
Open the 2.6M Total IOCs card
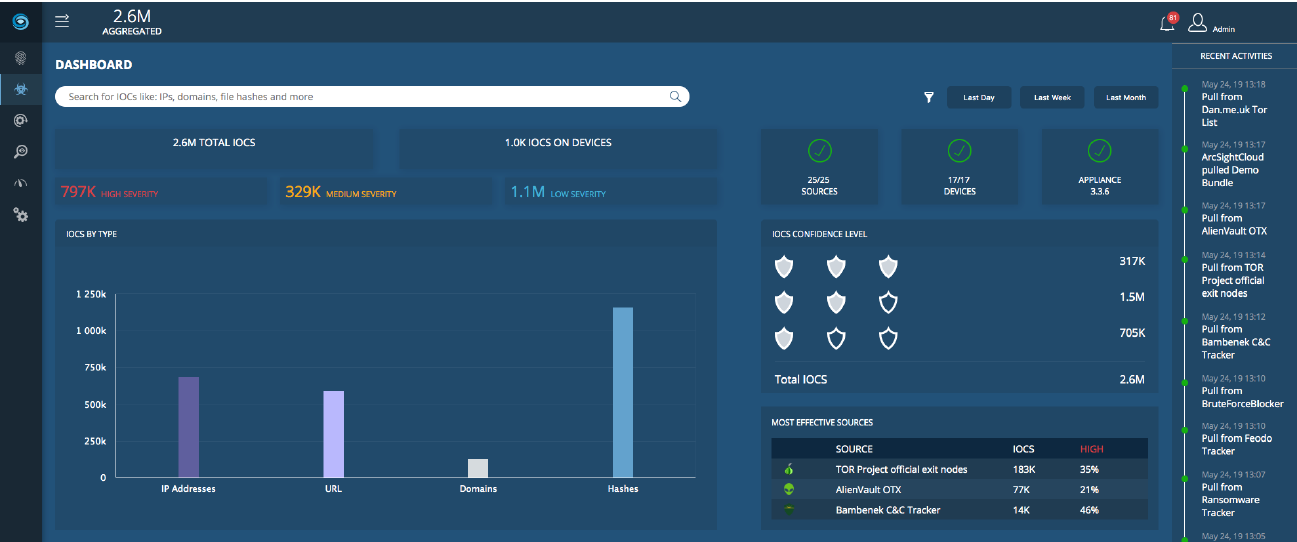point(214,149)
